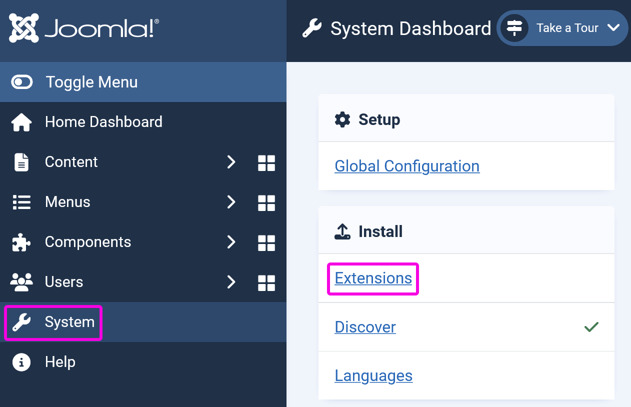Open the Languages install link
This screenshot has height=407, width=631.
(x=373, y=376)
